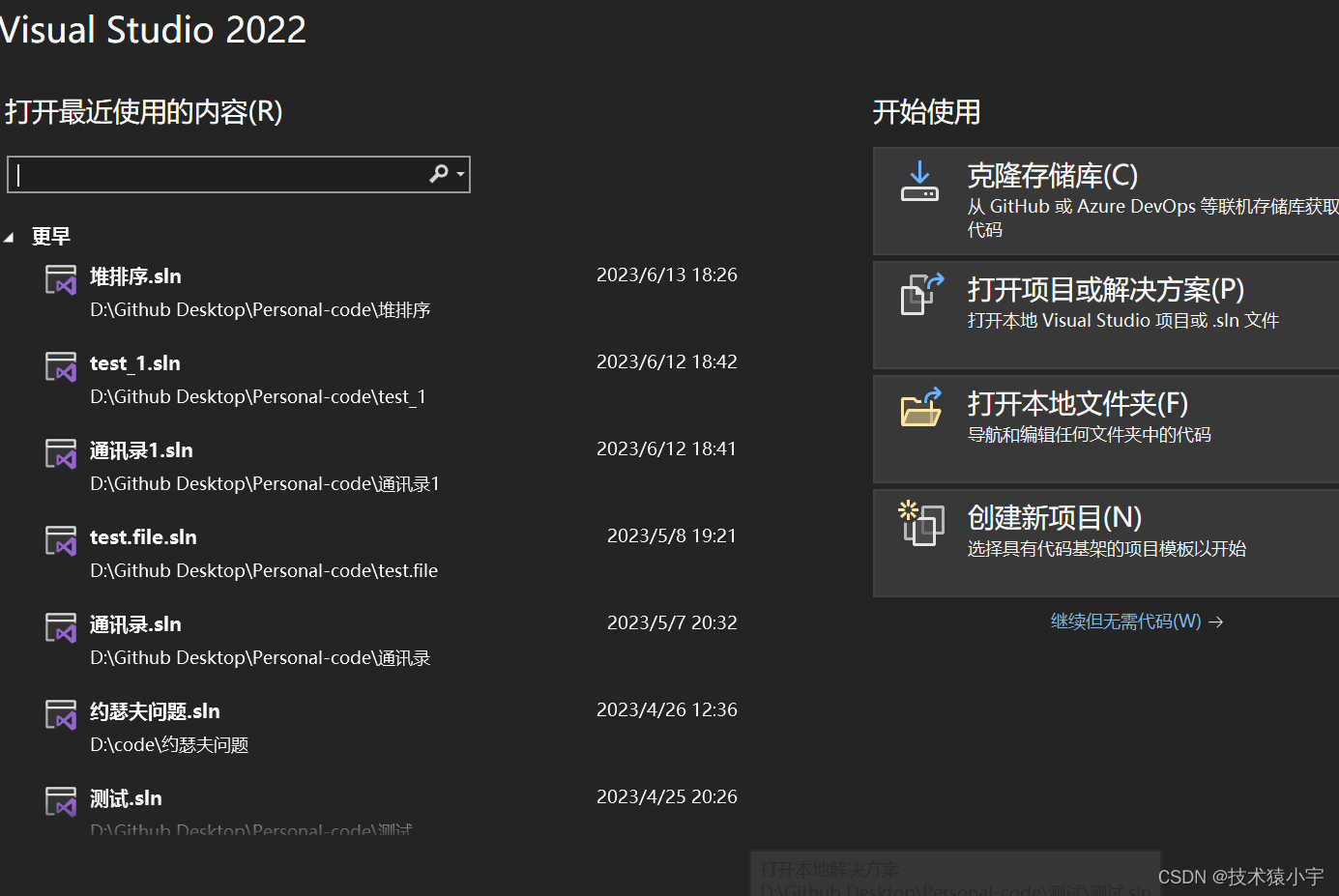Viewport: 1339px width, 896px height.
Task: Click the date 2023/6/13 18:26
Action: (x=667, y=275)
